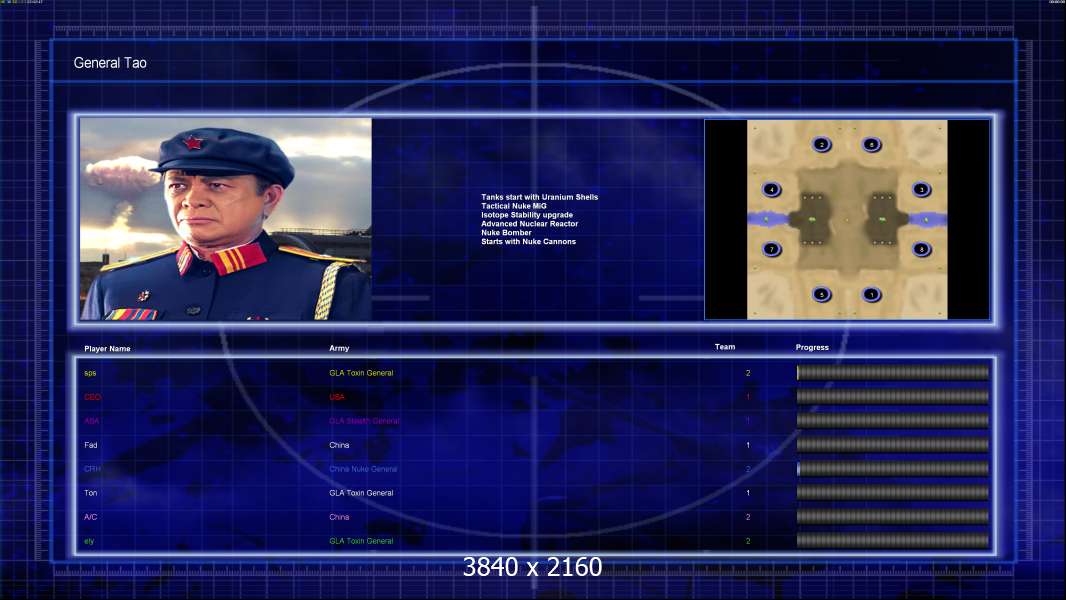Viewport: 1066px width, 600px height.
Task: Click start position 5 marker on minimap
Action: pos(821,295)
